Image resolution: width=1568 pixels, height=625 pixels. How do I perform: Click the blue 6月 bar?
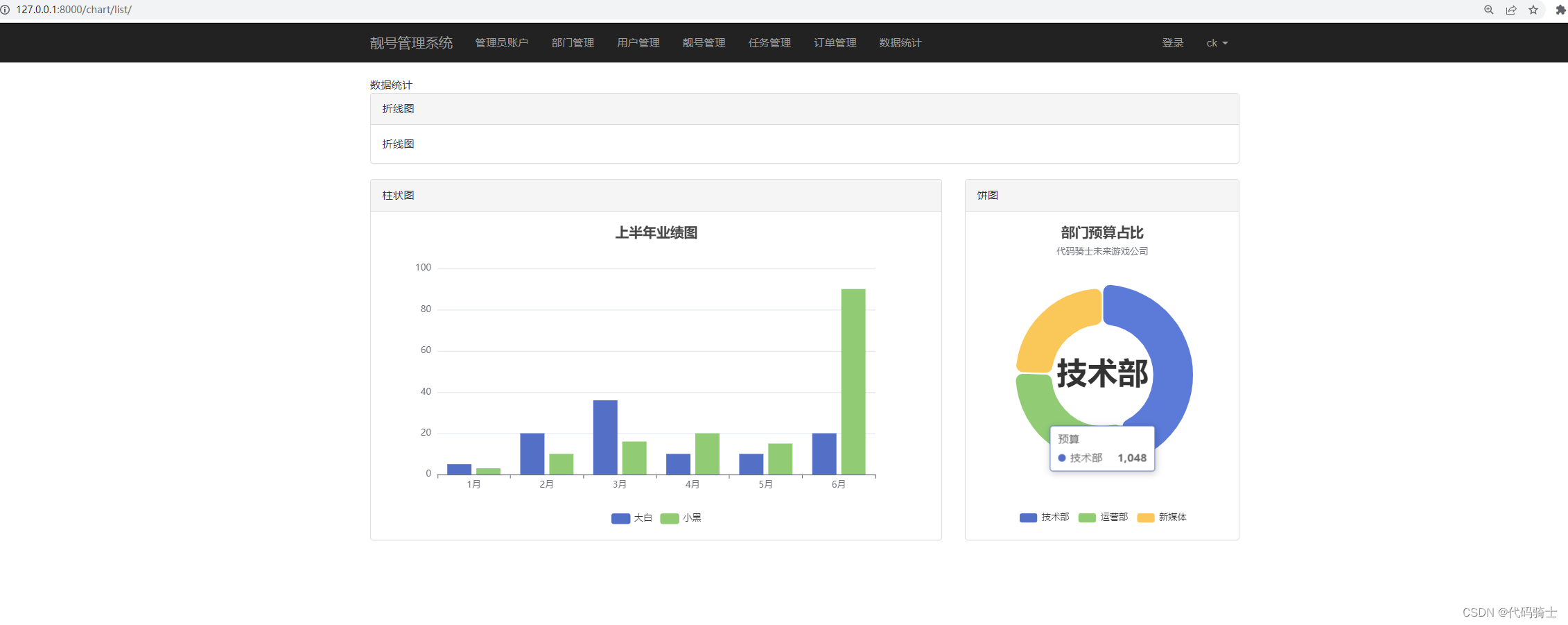[824, 454]
